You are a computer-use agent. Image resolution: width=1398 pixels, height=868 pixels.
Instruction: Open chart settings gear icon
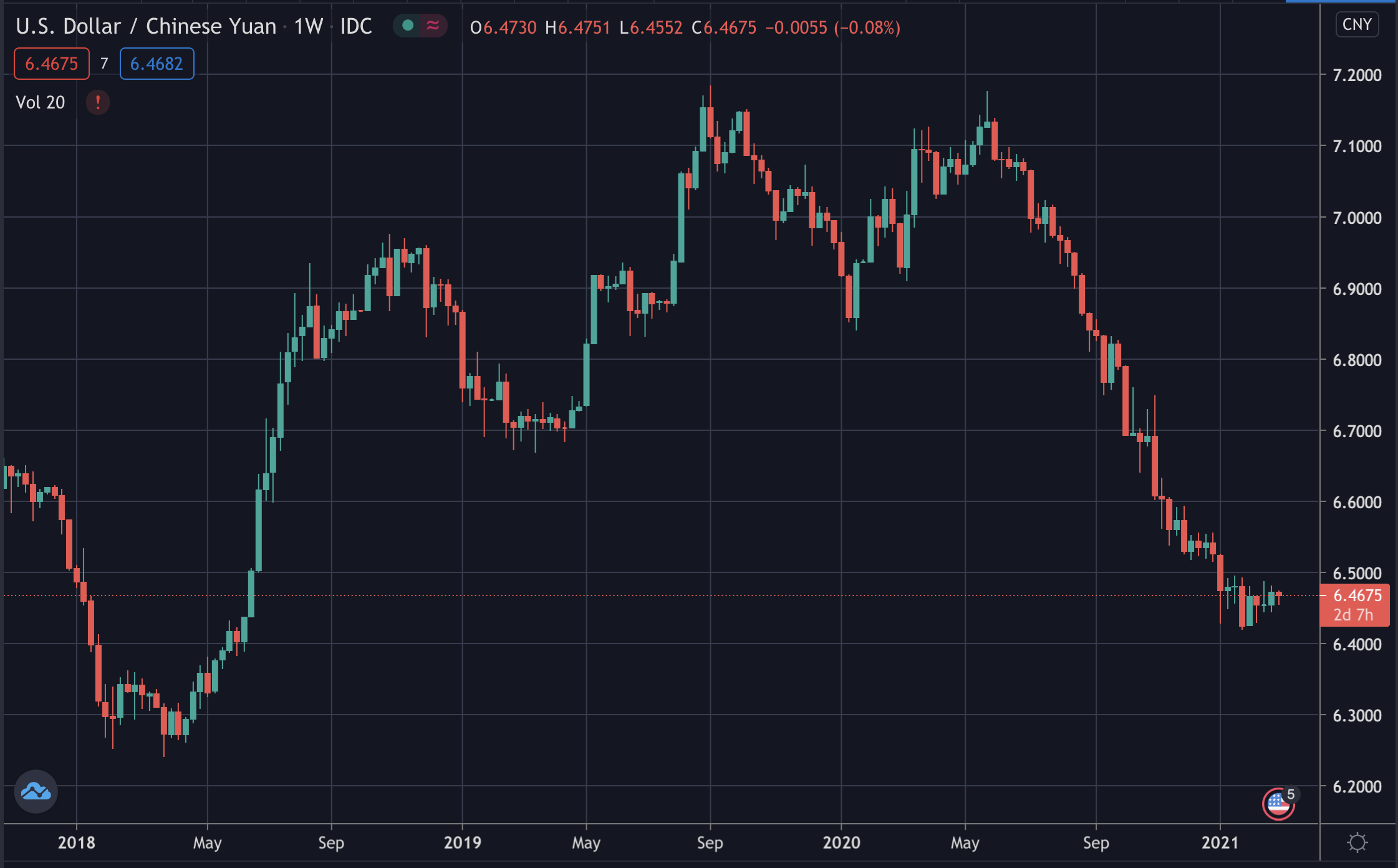pos(1357,842)
